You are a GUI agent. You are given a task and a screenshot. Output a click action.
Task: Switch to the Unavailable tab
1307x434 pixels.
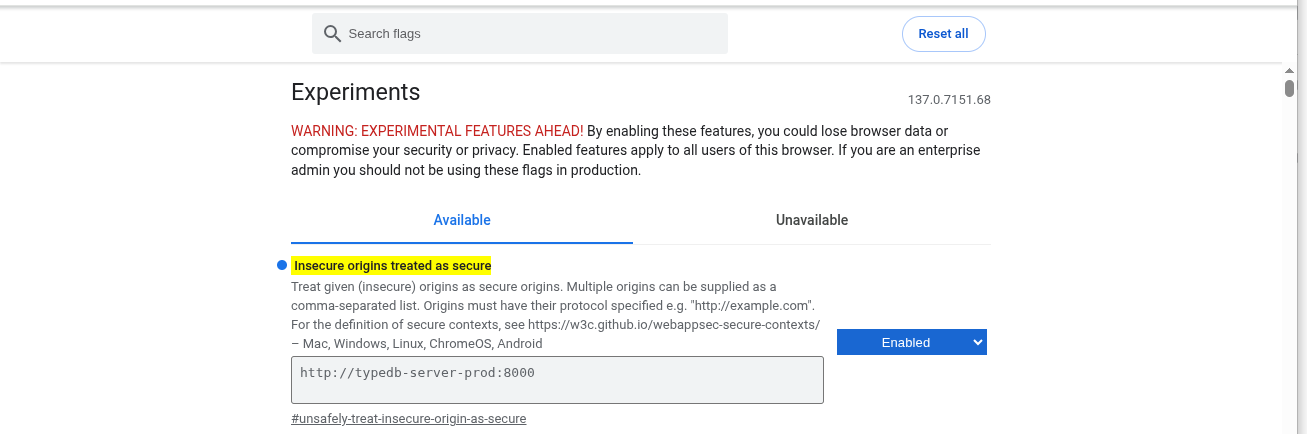click(812, 220)
